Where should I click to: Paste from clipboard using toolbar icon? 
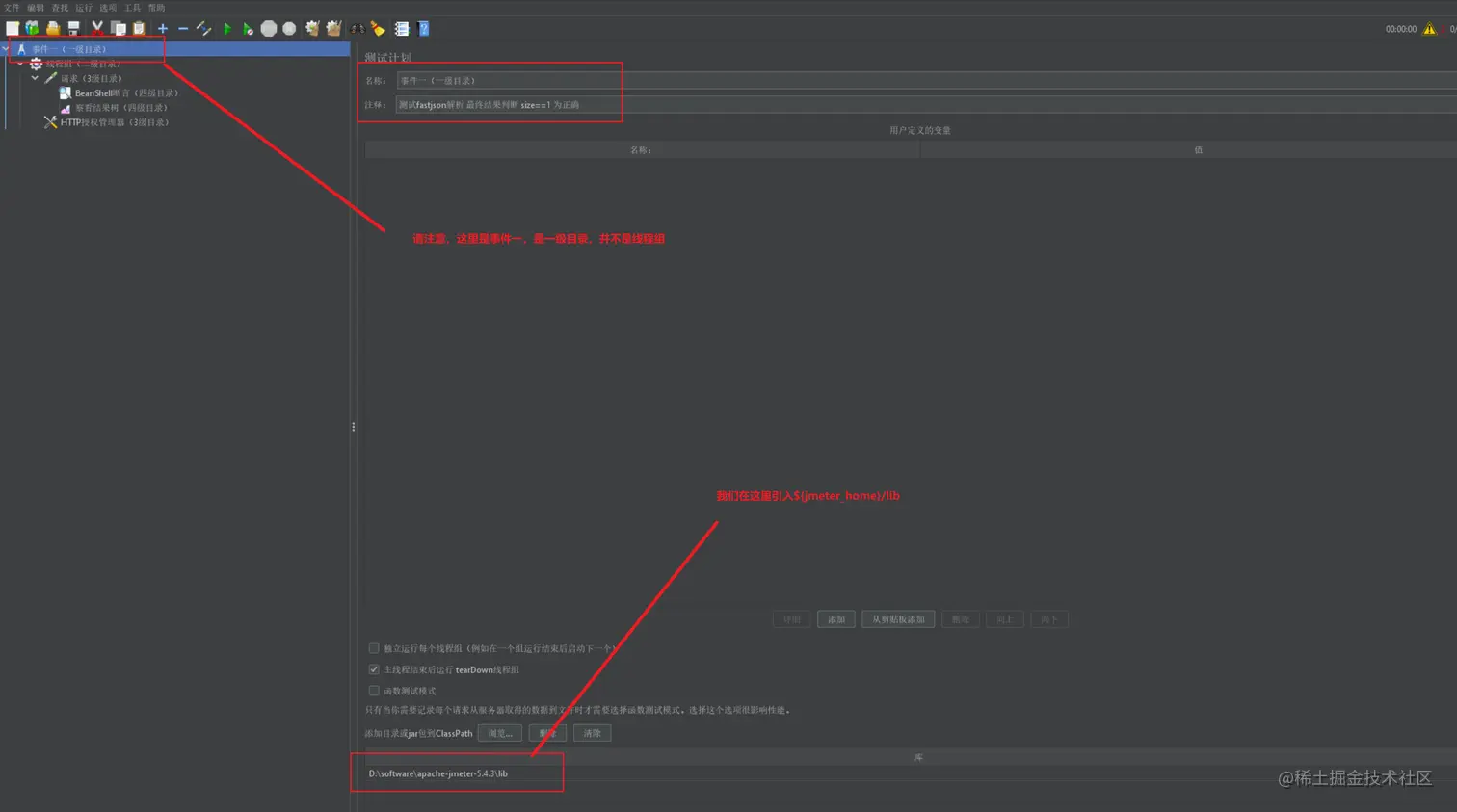[x=139, y=29]
